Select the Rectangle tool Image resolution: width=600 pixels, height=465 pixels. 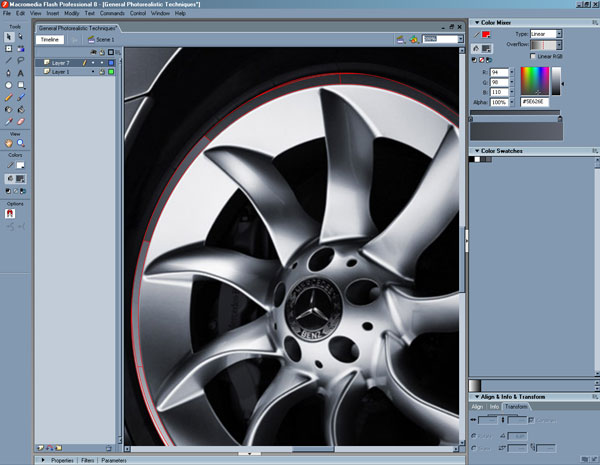click(x=21, y=85)
